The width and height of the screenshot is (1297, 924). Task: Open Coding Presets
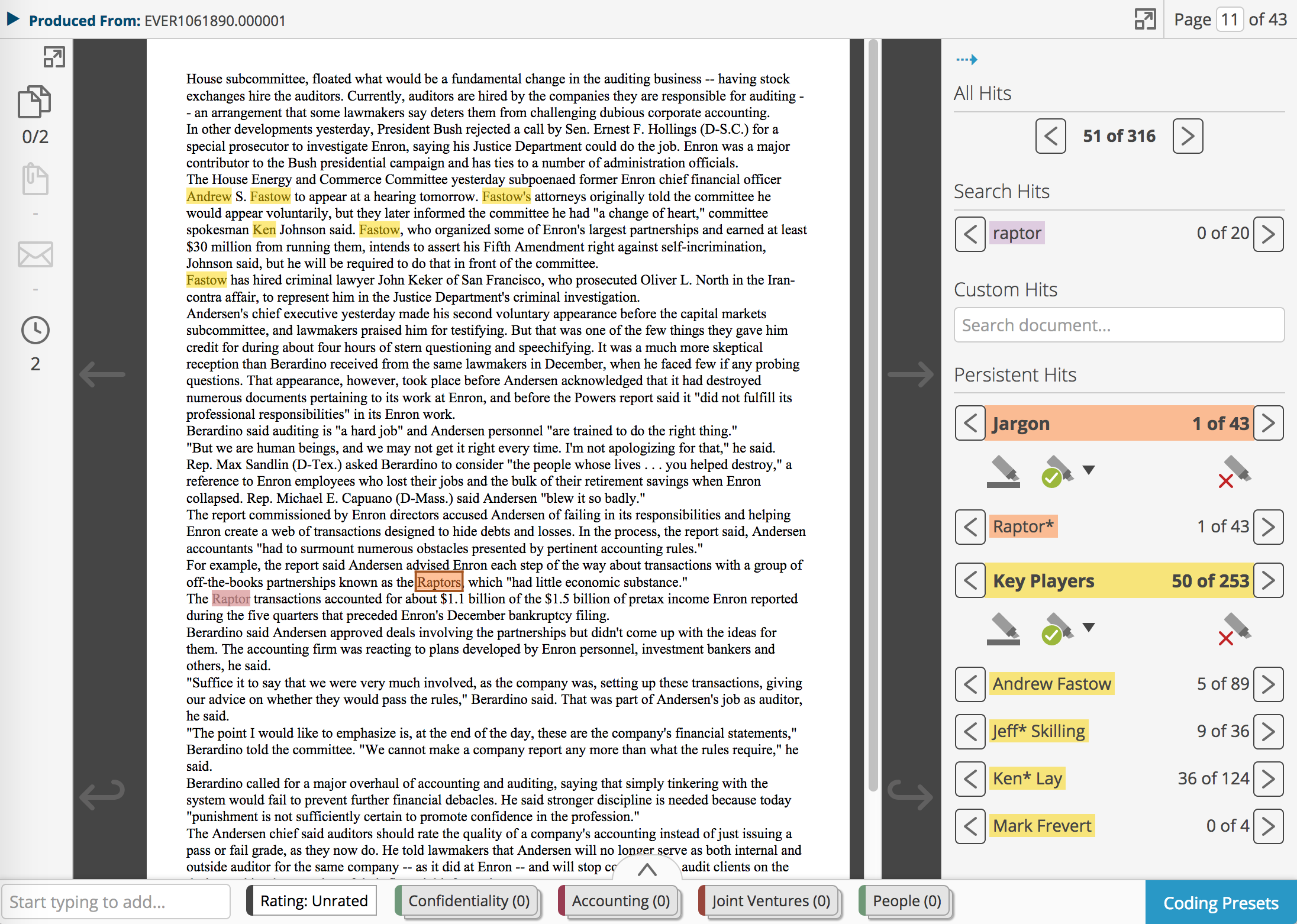(x=1221, y=903)
